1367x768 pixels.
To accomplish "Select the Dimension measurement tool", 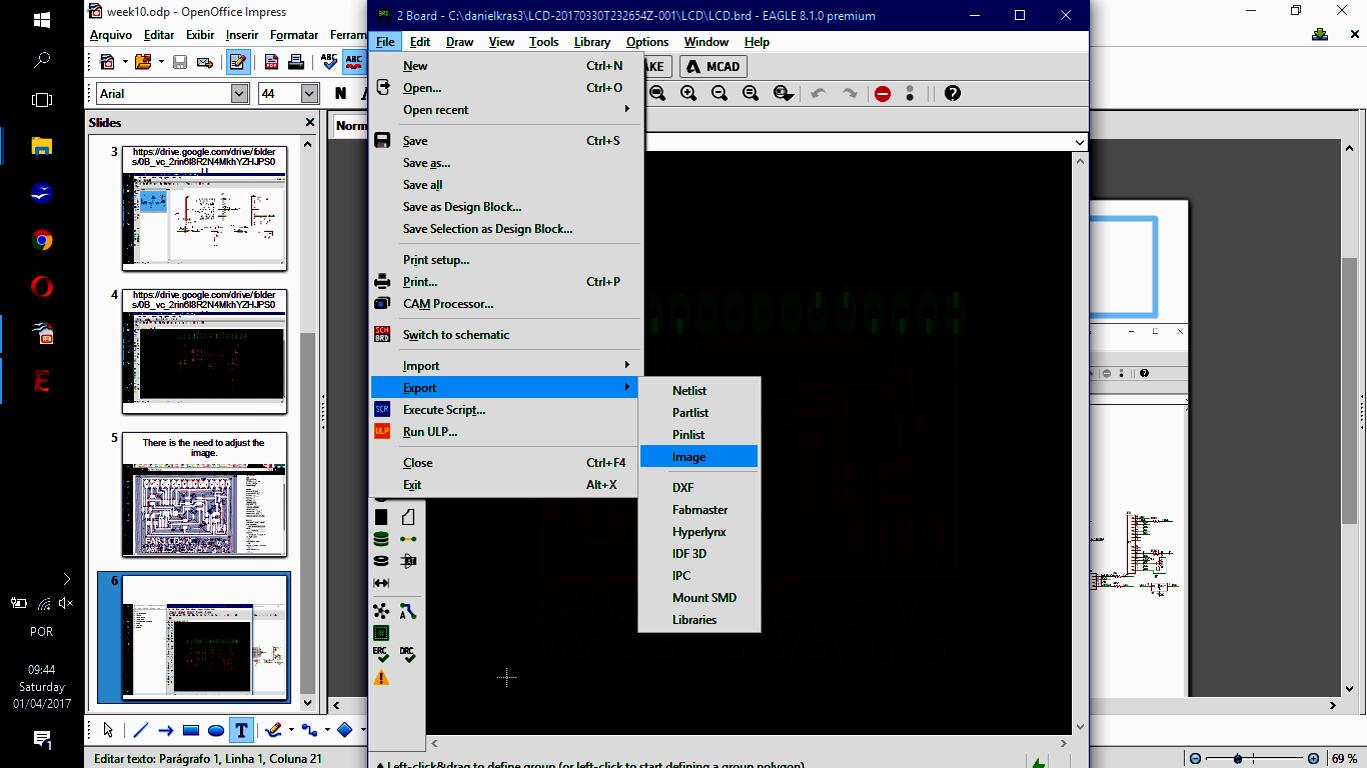I will [381, 583].
